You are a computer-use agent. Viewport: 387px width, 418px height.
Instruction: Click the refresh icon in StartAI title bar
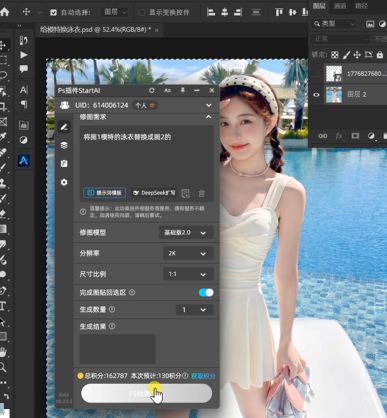[152, 90]
